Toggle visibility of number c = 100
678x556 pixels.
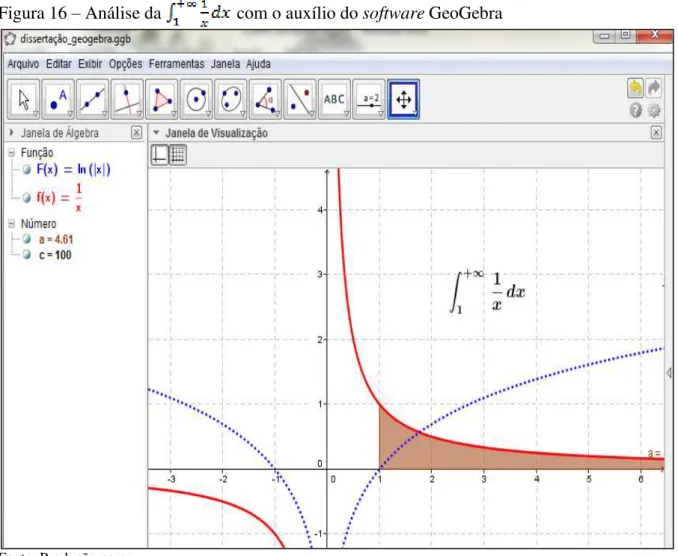click(x=27, y=254)
